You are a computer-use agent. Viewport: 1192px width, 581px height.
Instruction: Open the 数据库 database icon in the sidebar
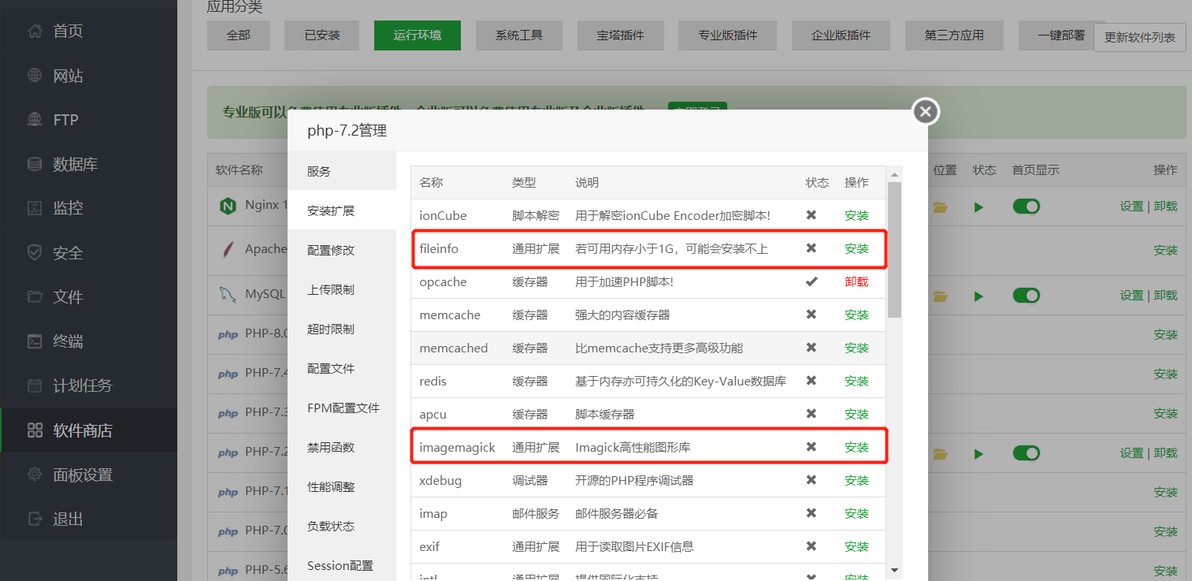point(34,164)
